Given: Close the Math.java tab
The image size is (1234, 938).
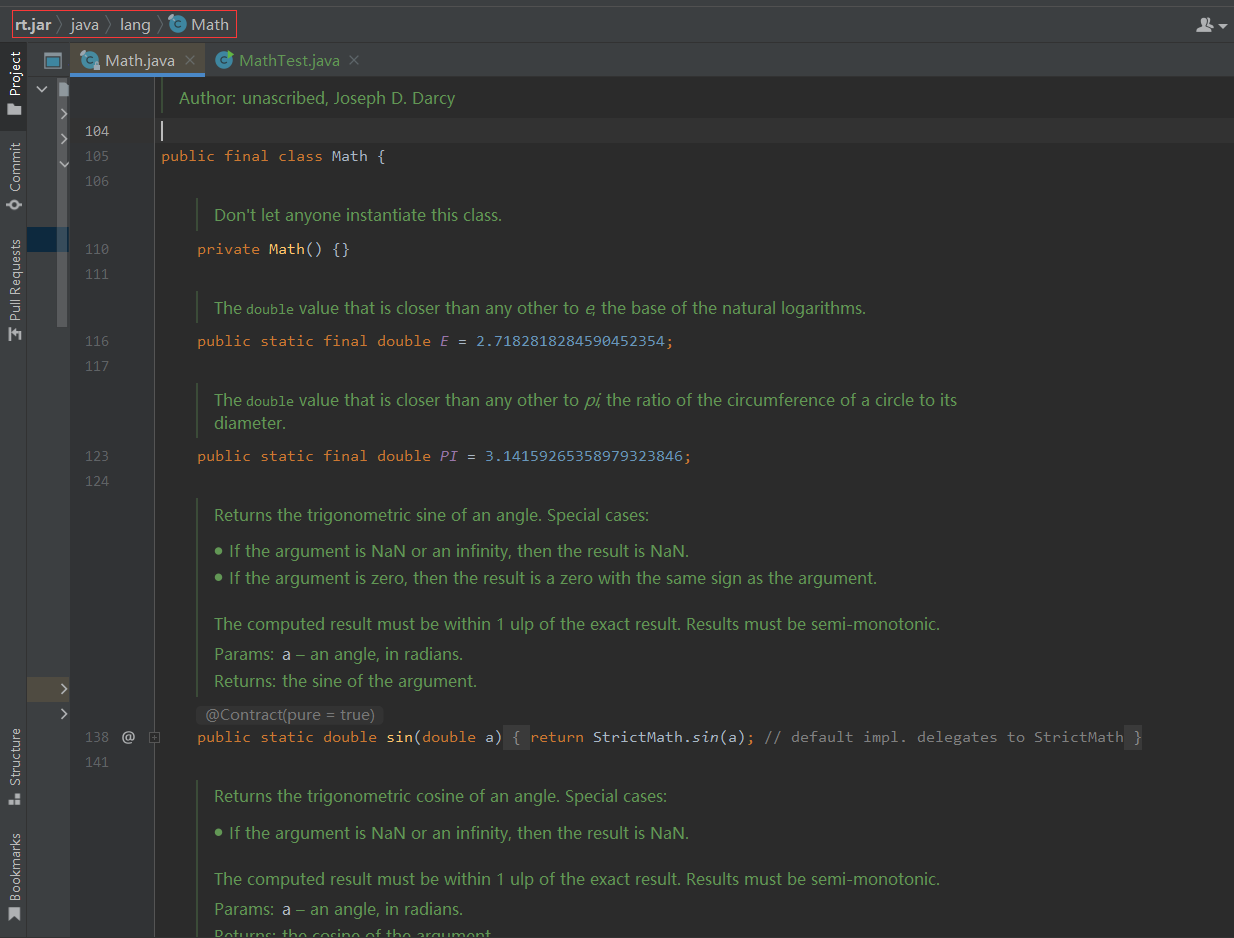Looking at the screenshot, I should (x=190, y=60).
